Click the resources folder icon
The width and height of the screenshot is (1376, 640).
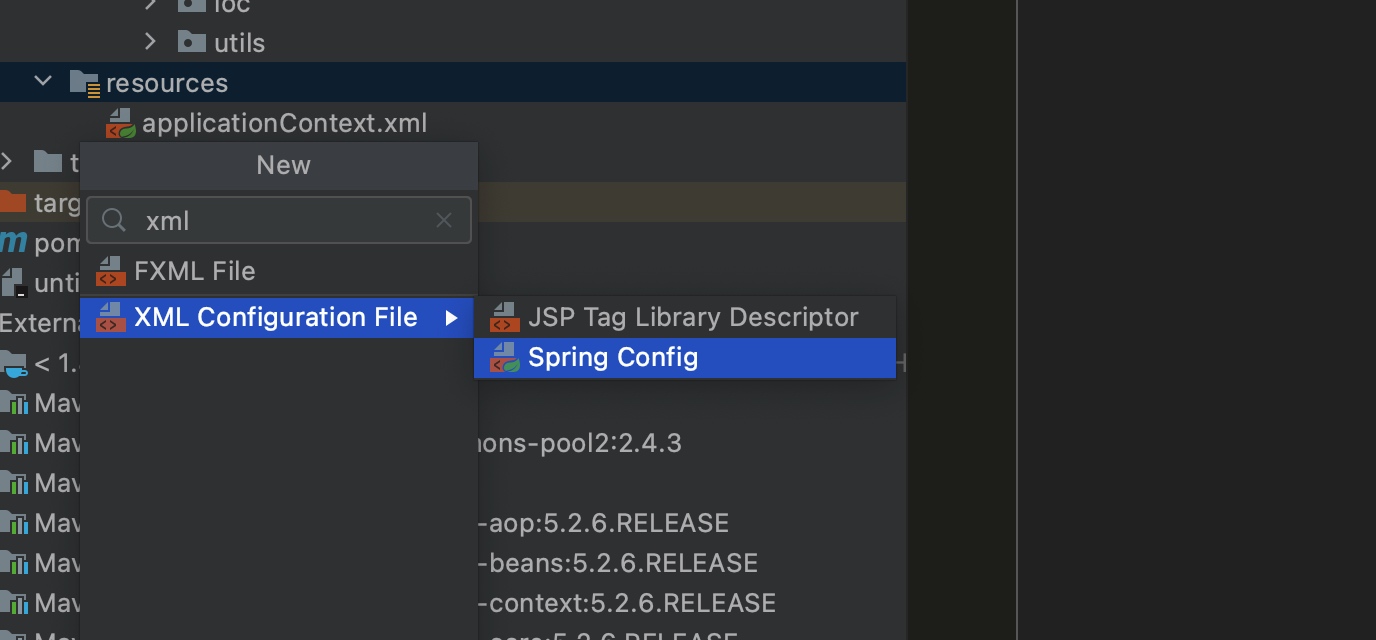point(85,83)
